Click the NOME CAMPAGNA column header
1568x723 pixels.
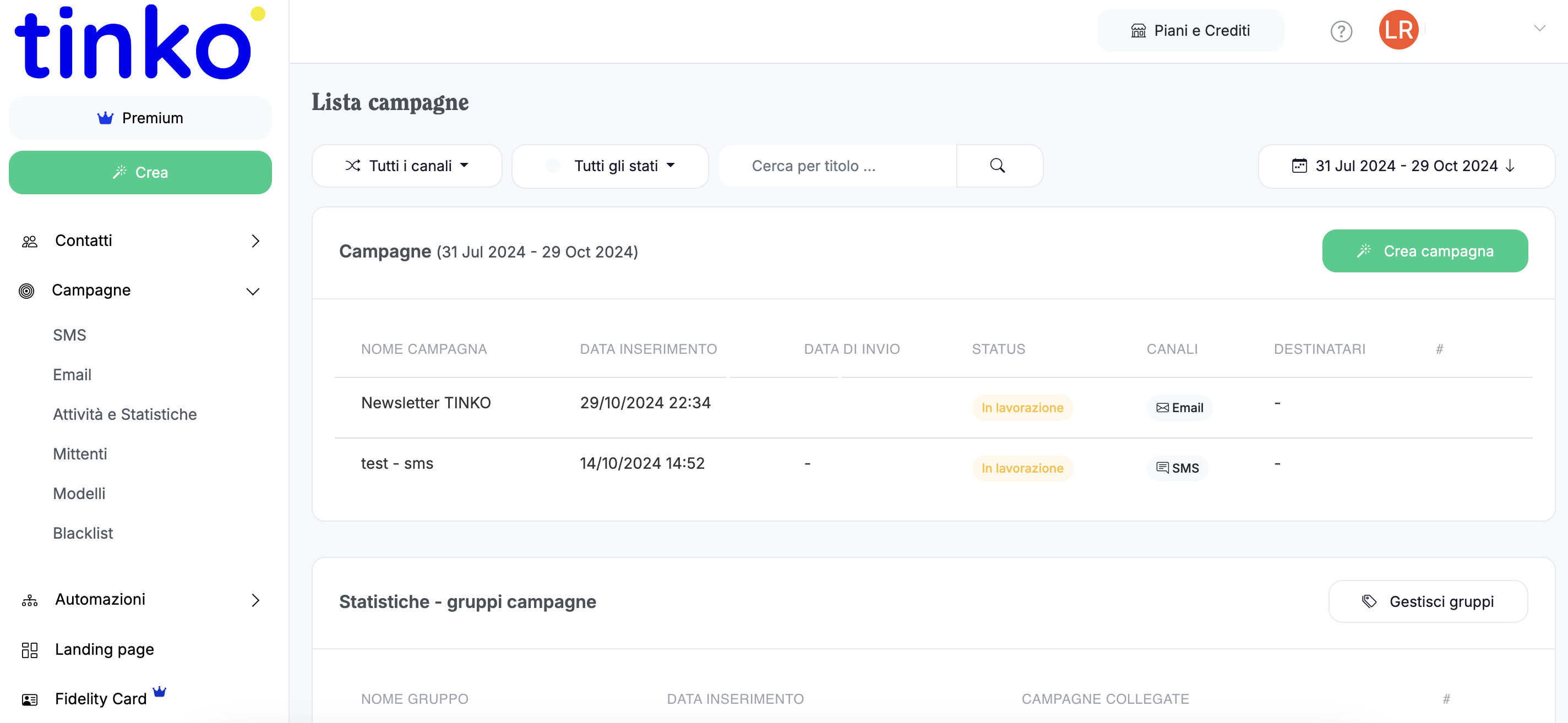point(423,349)
